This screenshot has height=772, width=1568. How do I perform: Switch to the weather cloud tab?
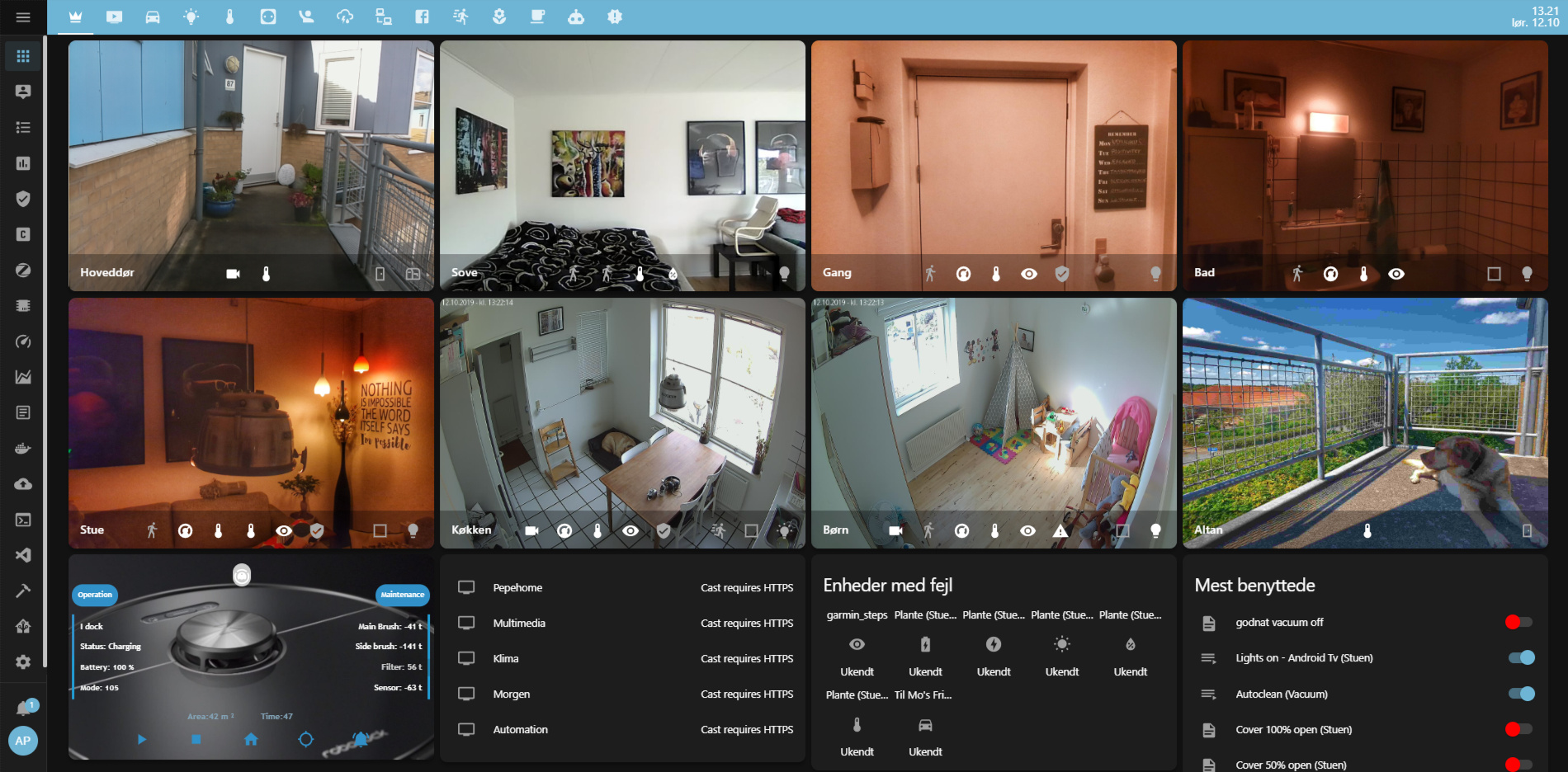(x=345, y=16)
